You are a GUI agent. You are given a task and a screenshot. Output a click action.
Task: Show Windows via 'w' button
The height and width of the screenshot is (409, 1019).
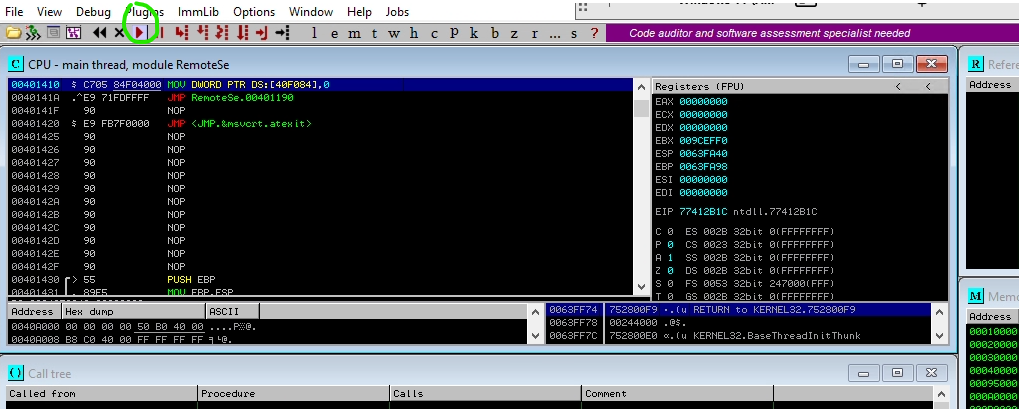[394, 33]
